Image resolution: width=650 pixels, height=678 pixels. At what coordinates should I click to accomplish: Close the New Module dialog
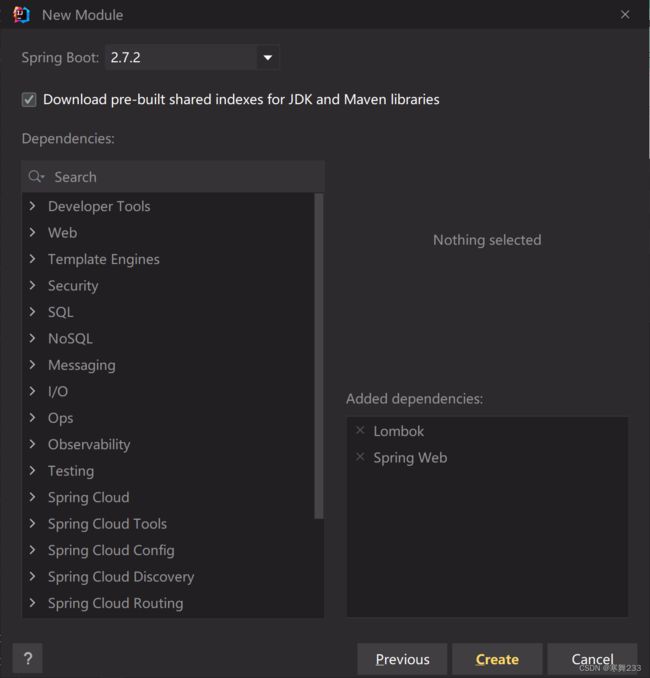click(625, 15)
